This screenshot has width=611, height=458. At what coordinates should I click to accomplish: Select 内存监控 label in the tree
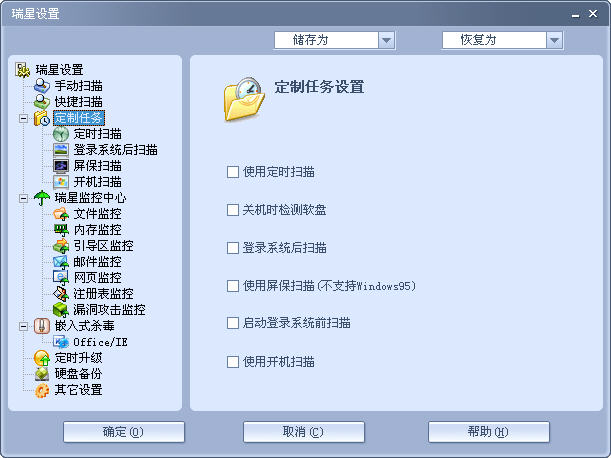pos(97,230)
